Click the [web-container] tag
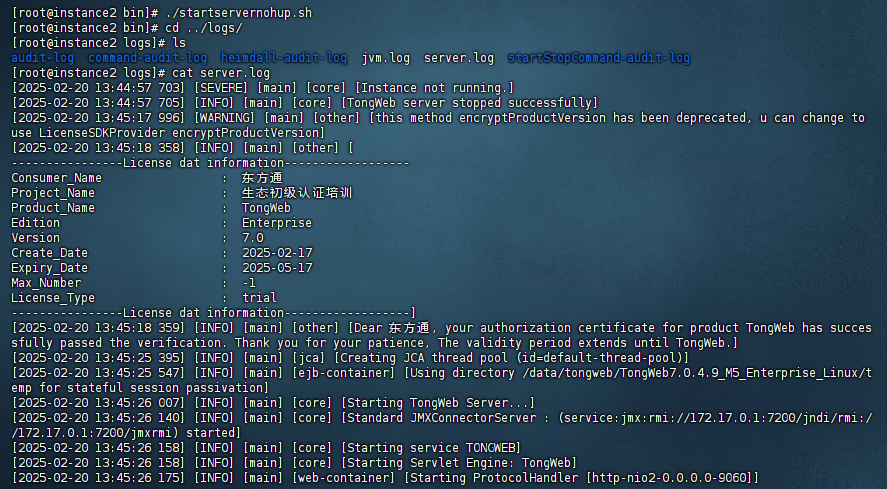This screenshot has height=489, width=887. [343, 478]
